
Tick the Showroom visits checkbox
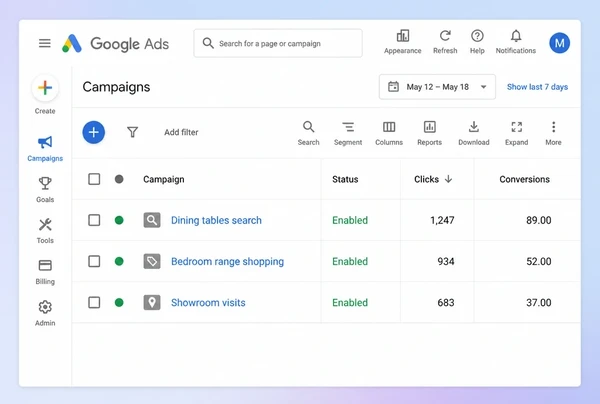(x=94, y=302)
